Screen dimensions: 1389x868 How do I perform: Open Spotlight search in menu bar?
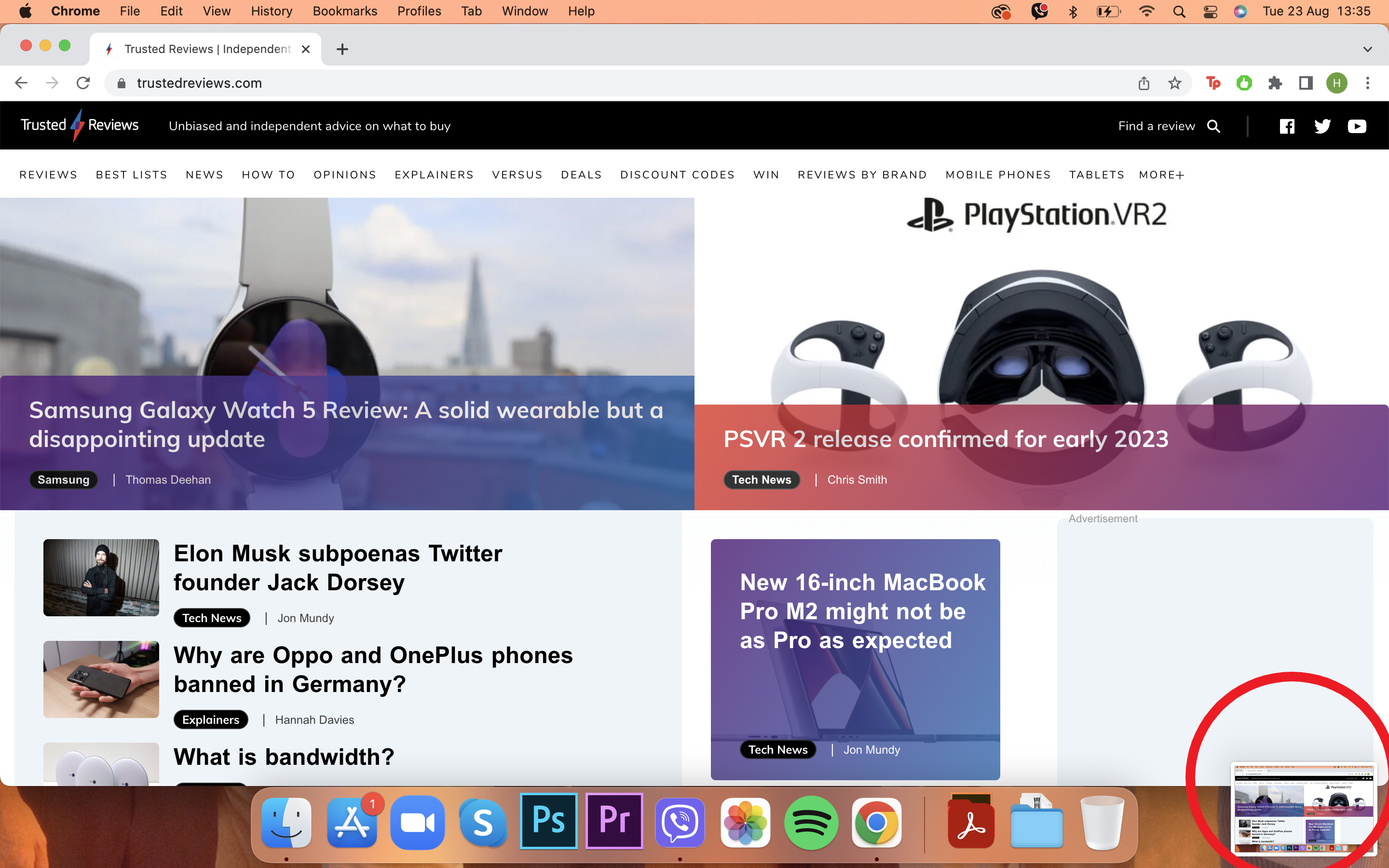point(1179,12)
